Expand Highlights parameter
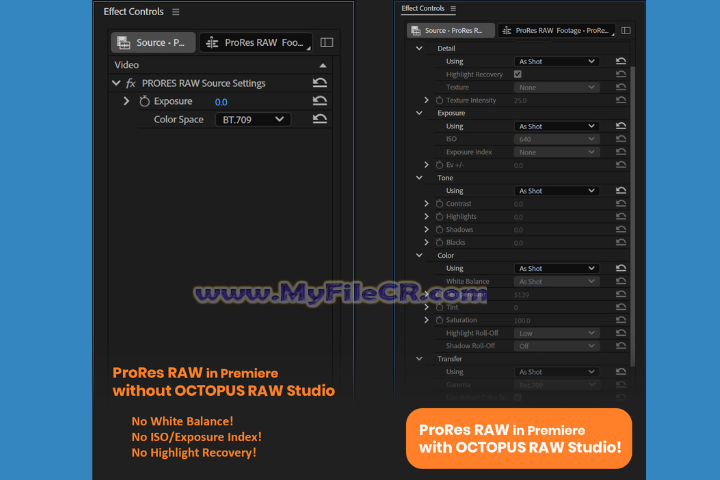The image size is (720, 480). point(427,216)
